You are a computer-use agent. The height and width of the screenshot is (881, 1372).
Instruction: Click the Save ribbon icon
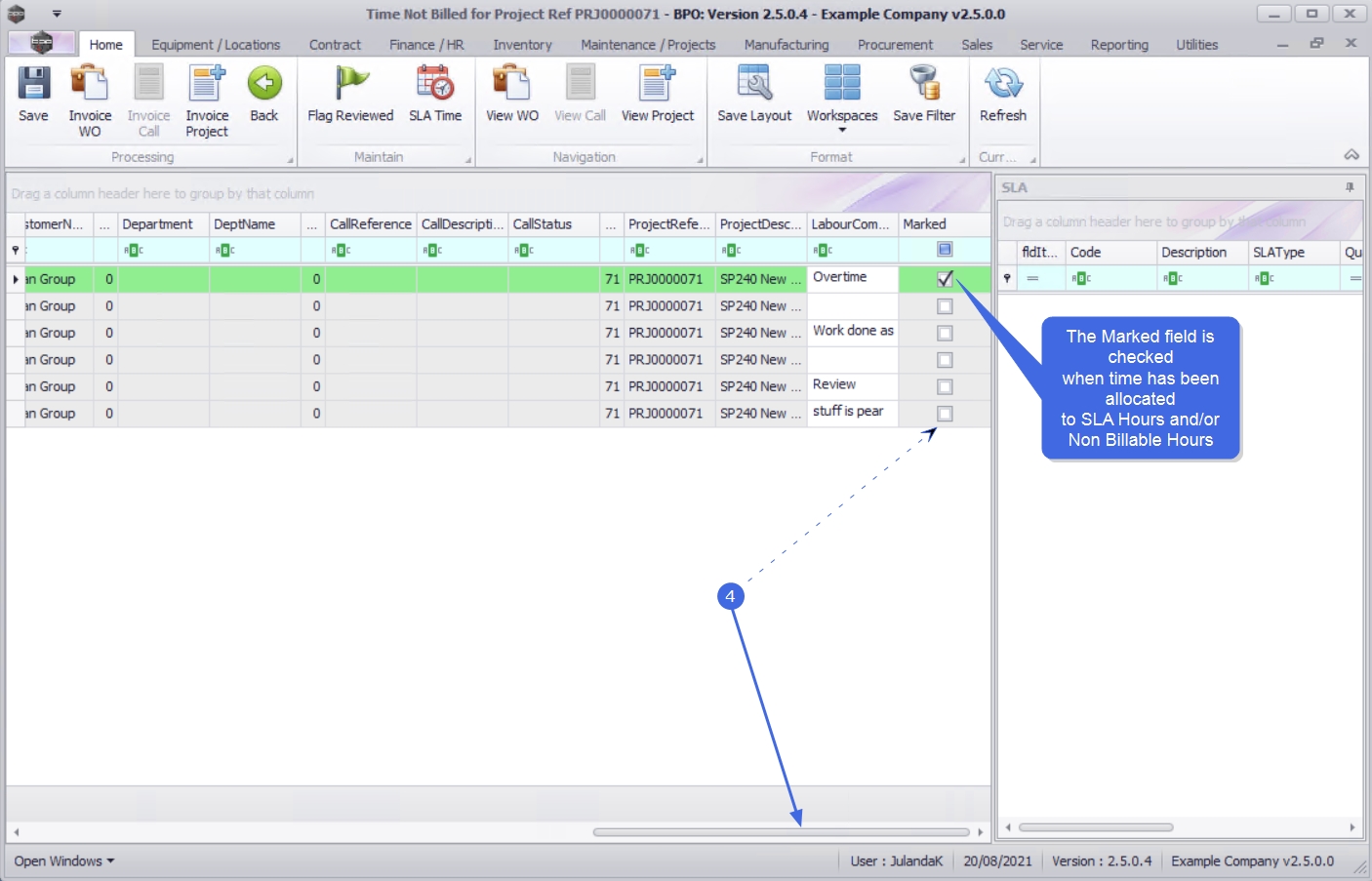click(x=33, y=84)
